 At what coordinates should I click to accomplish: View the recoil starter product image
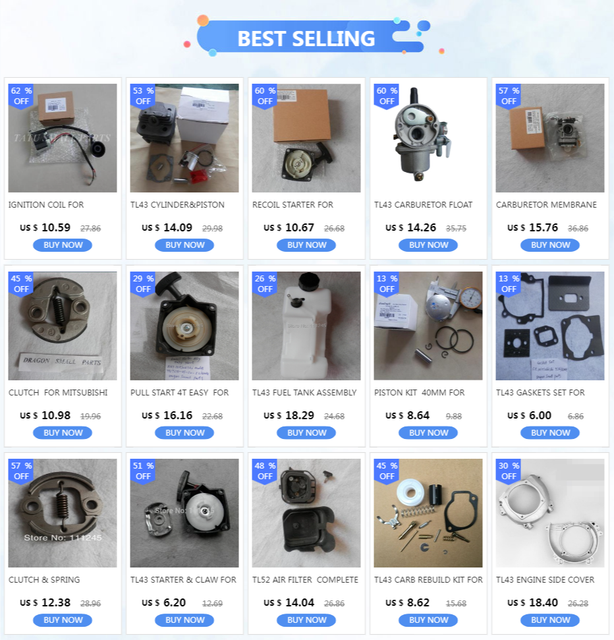pos(306,138)
